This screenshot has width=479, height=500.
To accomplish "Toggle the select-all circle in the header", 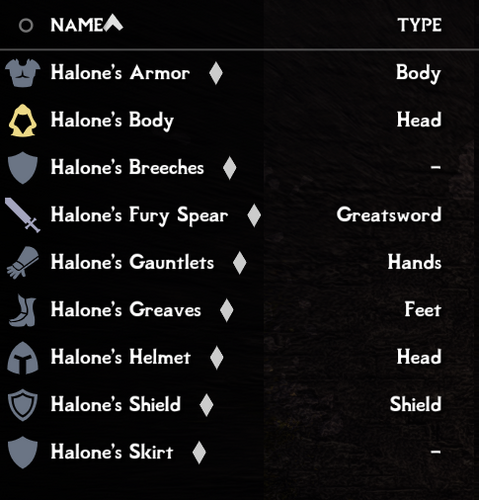I will click(26, 25).
